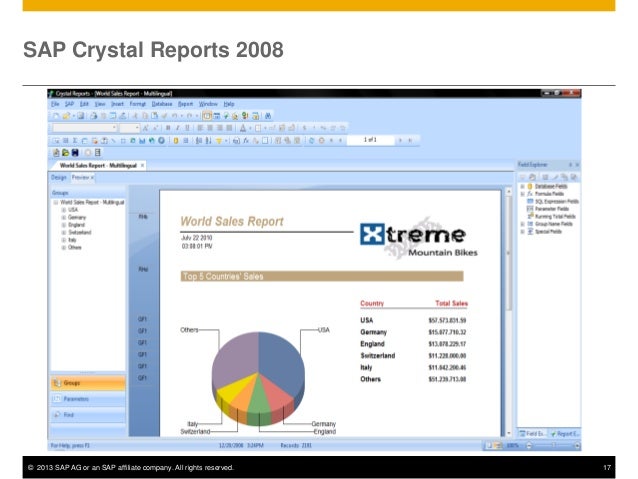Click the report vertical scrollbar up arrow
638x479 pixels.
[509, 190]
